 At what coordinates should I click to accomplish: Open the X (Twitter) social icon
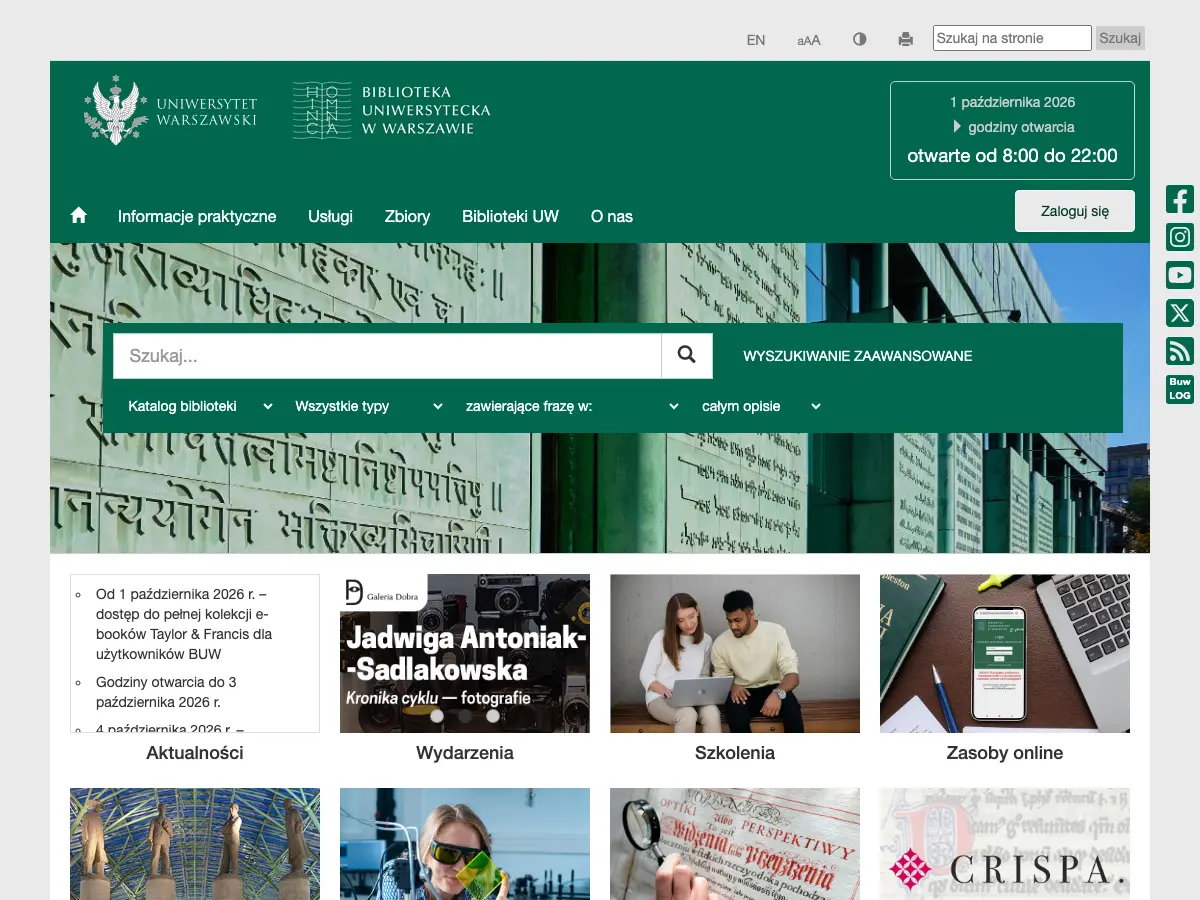(x=1180, y=313)
